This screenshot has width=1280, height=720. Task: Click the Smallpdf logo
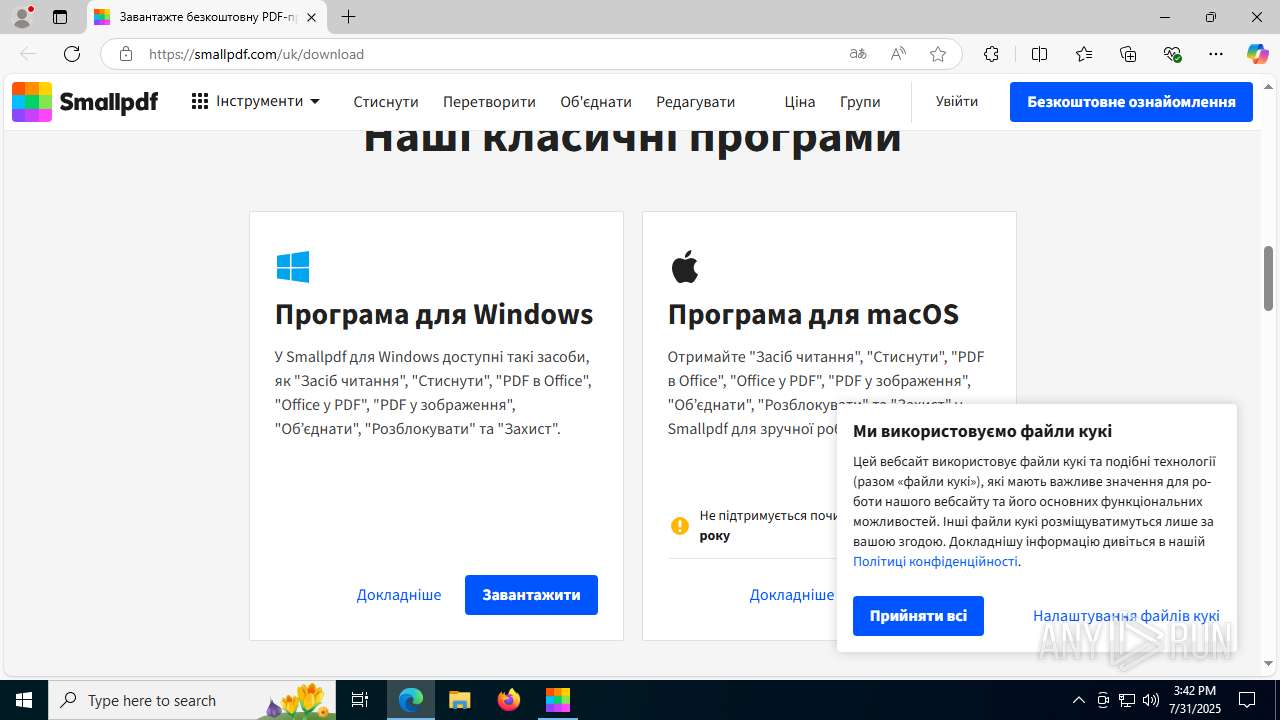85,102
